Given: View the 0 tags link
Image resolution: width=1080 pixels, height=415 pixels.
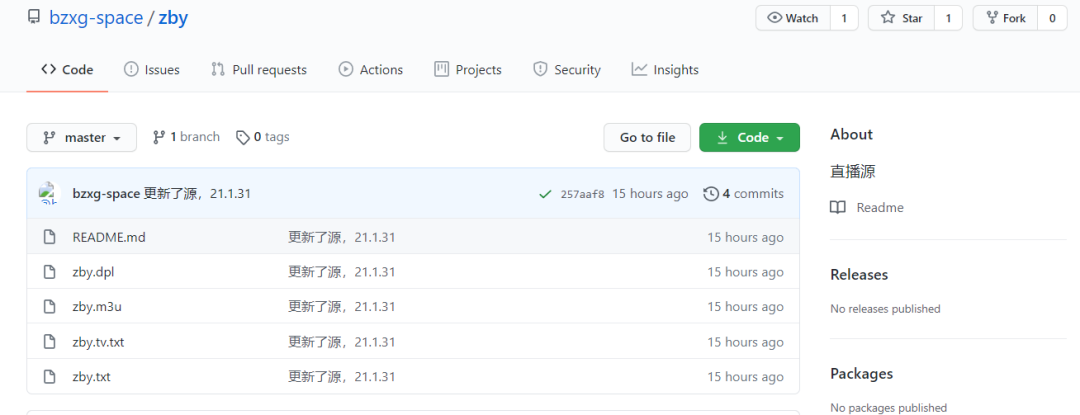Looking at the screenshot, I should click(262, 137).
